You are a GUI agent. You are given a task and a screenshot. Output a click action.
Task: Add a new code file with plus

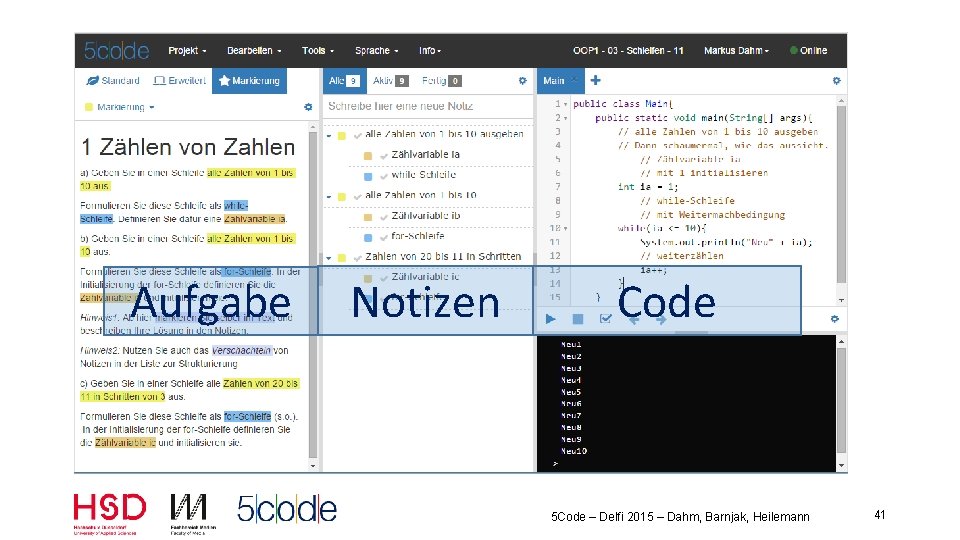point(595,80)
